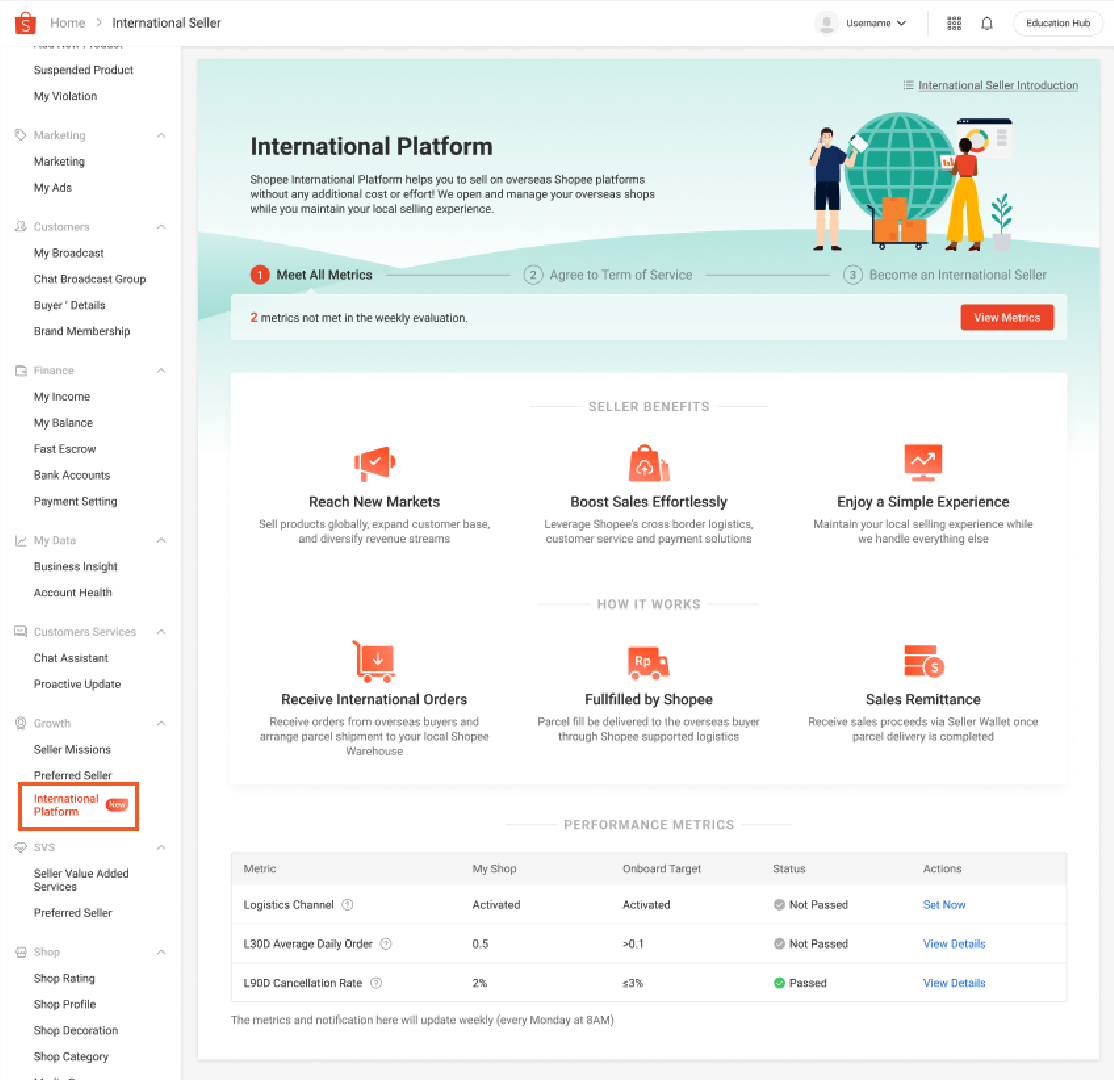Click L90D Cancellation Rate help icon
The image size is (1114, 1080).
376,983
